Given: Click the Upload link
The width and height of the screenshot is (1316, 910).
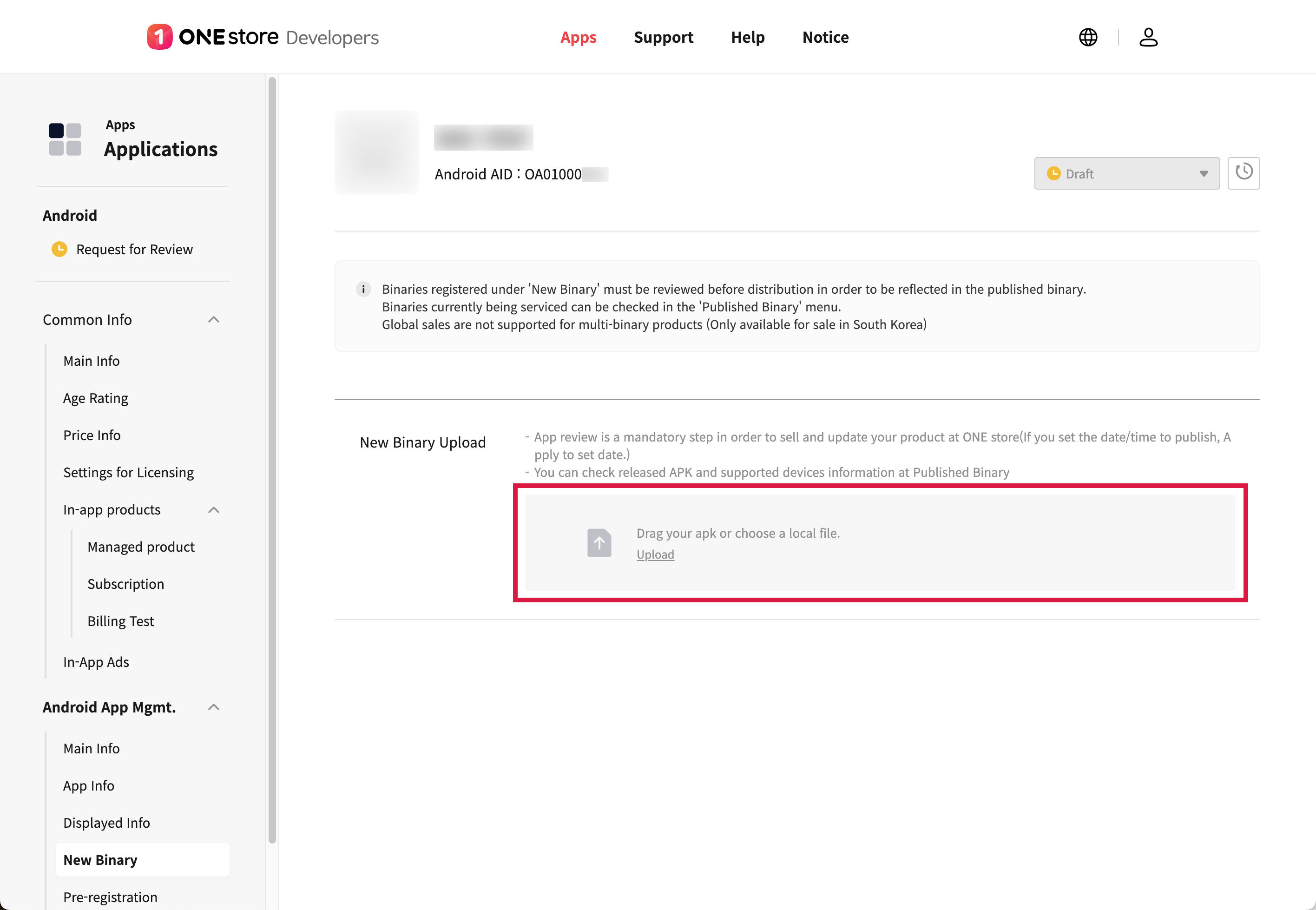Looking at the screenshot, I should (655, 554).
